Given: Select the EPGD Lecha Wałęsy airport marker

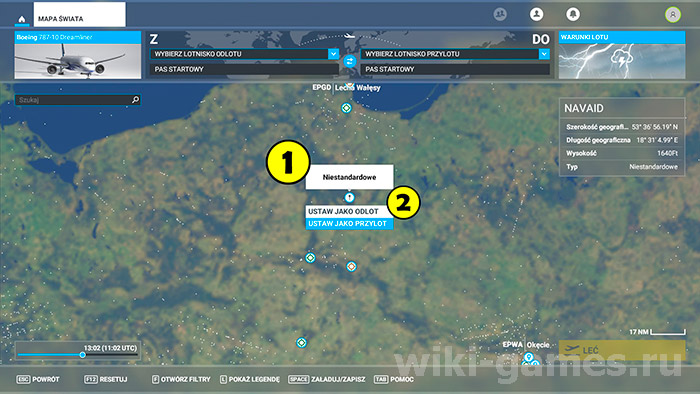Looking at the screenshot, I should (346, 108).
